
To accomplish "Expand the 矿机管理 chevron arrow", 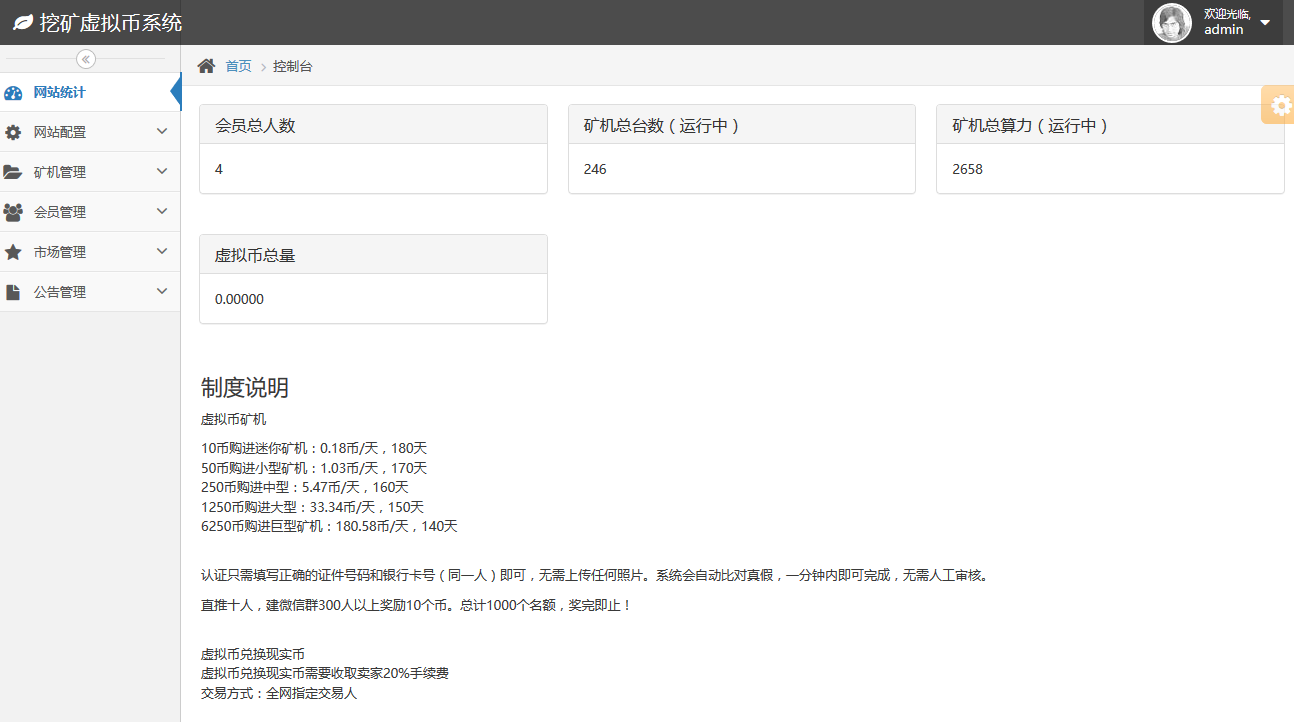I will click(162, 171).
